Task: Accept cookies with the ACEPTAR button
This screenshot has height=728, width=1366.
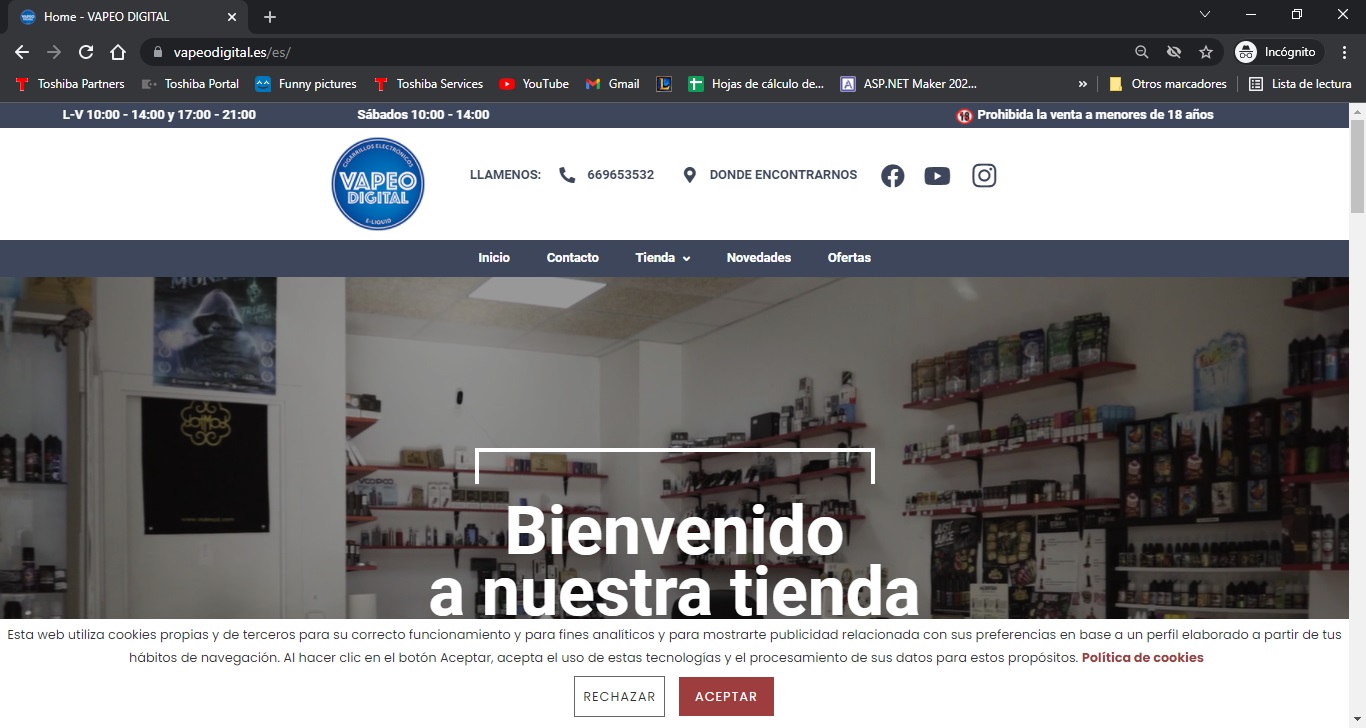Action: pyautogui.click(x=726, y=697)
